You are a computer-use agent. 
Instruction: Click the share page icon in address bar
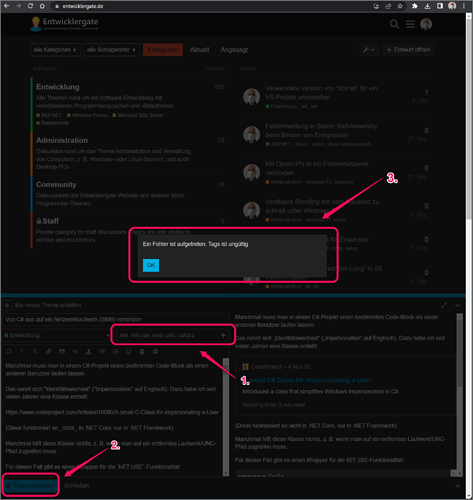coord(388,6)
